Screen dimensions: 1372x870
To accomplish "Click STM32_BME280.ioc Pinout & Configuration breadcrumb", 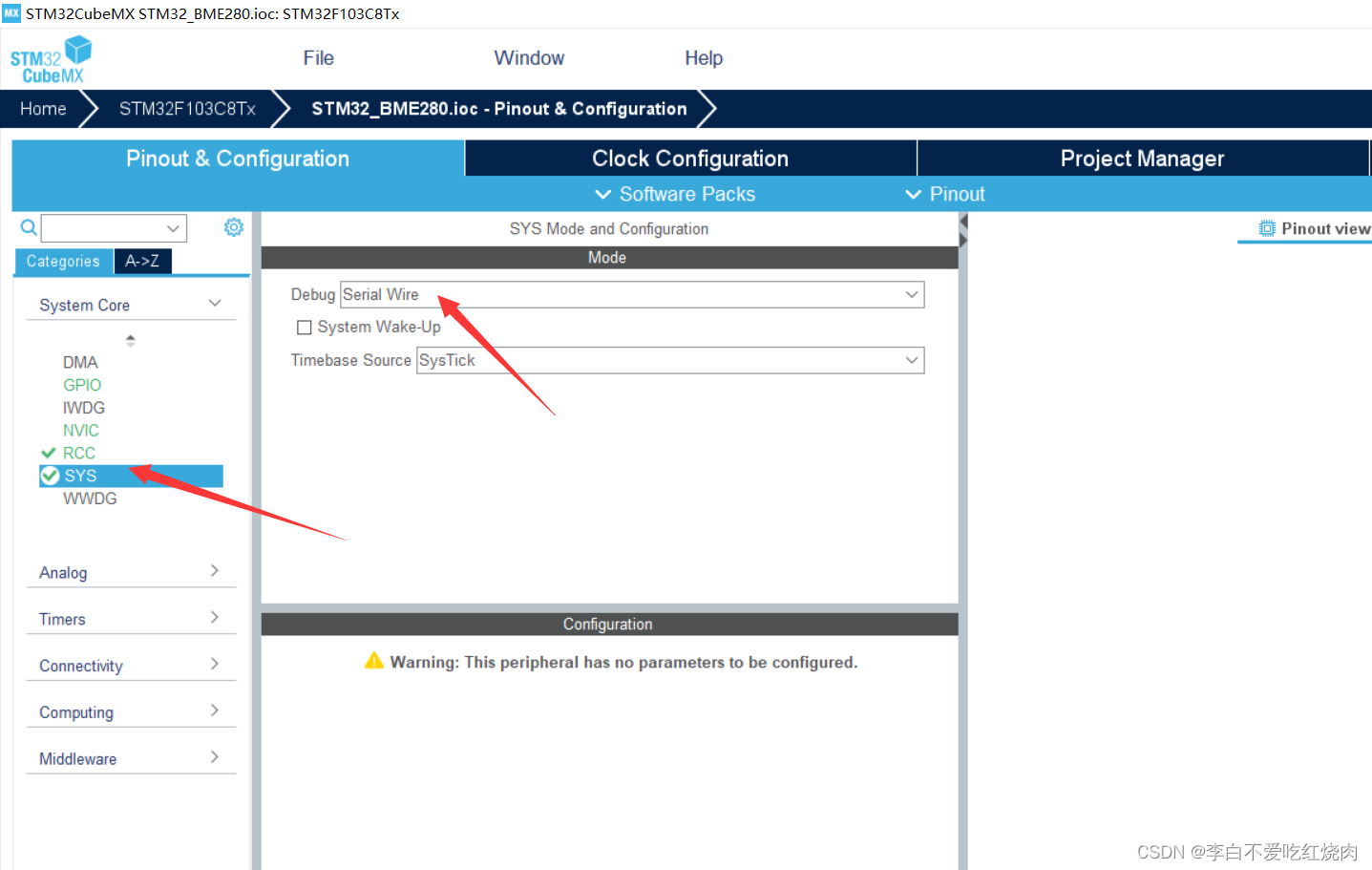I will tap(499, 109).
